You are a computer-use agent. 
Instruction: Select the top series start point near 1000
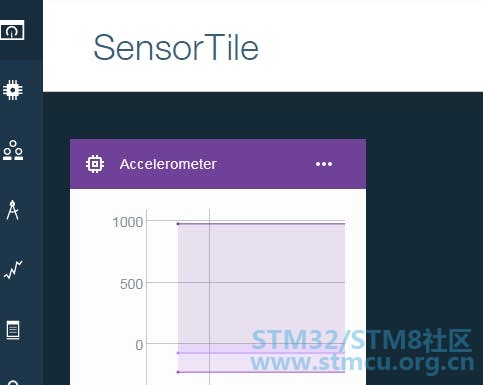tap(178, 224)
